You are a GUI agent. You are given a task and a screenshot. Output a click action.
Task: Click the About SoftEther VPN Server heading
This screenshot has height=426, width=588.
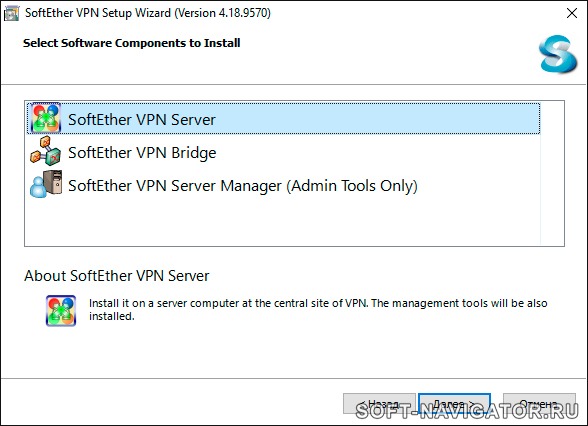[x=117, y=276]
